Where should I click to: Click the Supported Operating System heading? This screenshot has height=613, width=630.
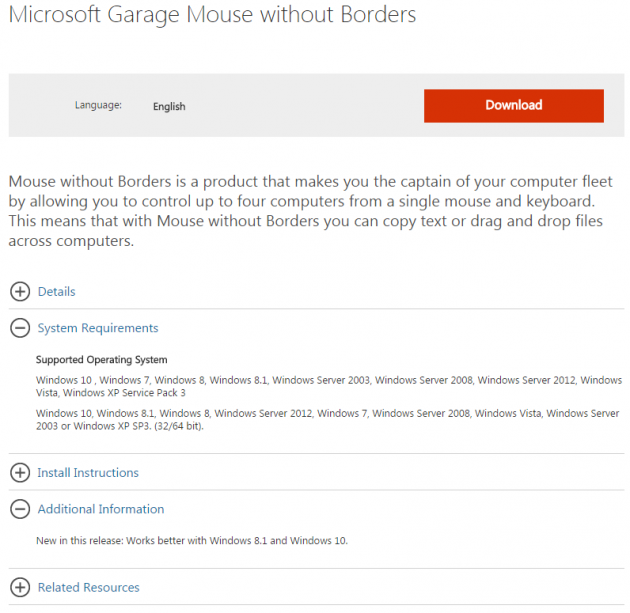coord(101,360)
